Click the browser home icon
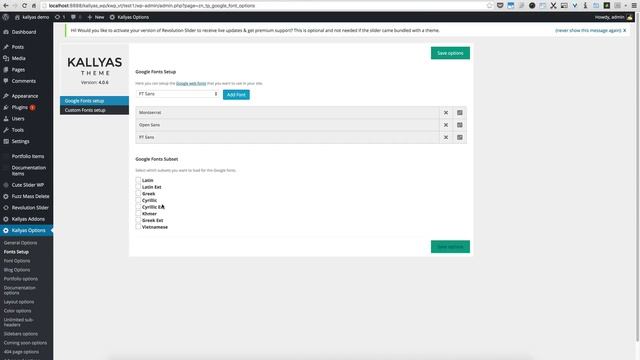The image size is (640, 360). (34, 6)
